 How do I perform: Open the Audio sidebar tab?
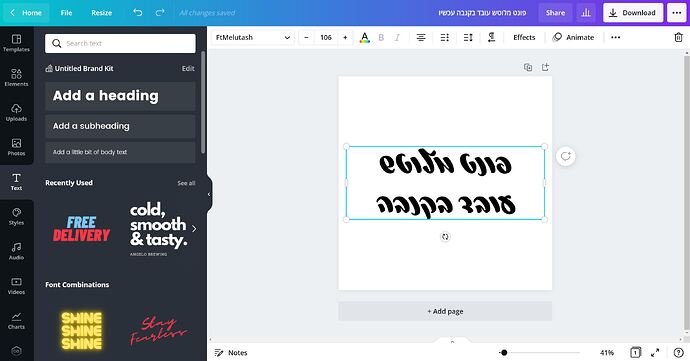[x=16, y=251]
